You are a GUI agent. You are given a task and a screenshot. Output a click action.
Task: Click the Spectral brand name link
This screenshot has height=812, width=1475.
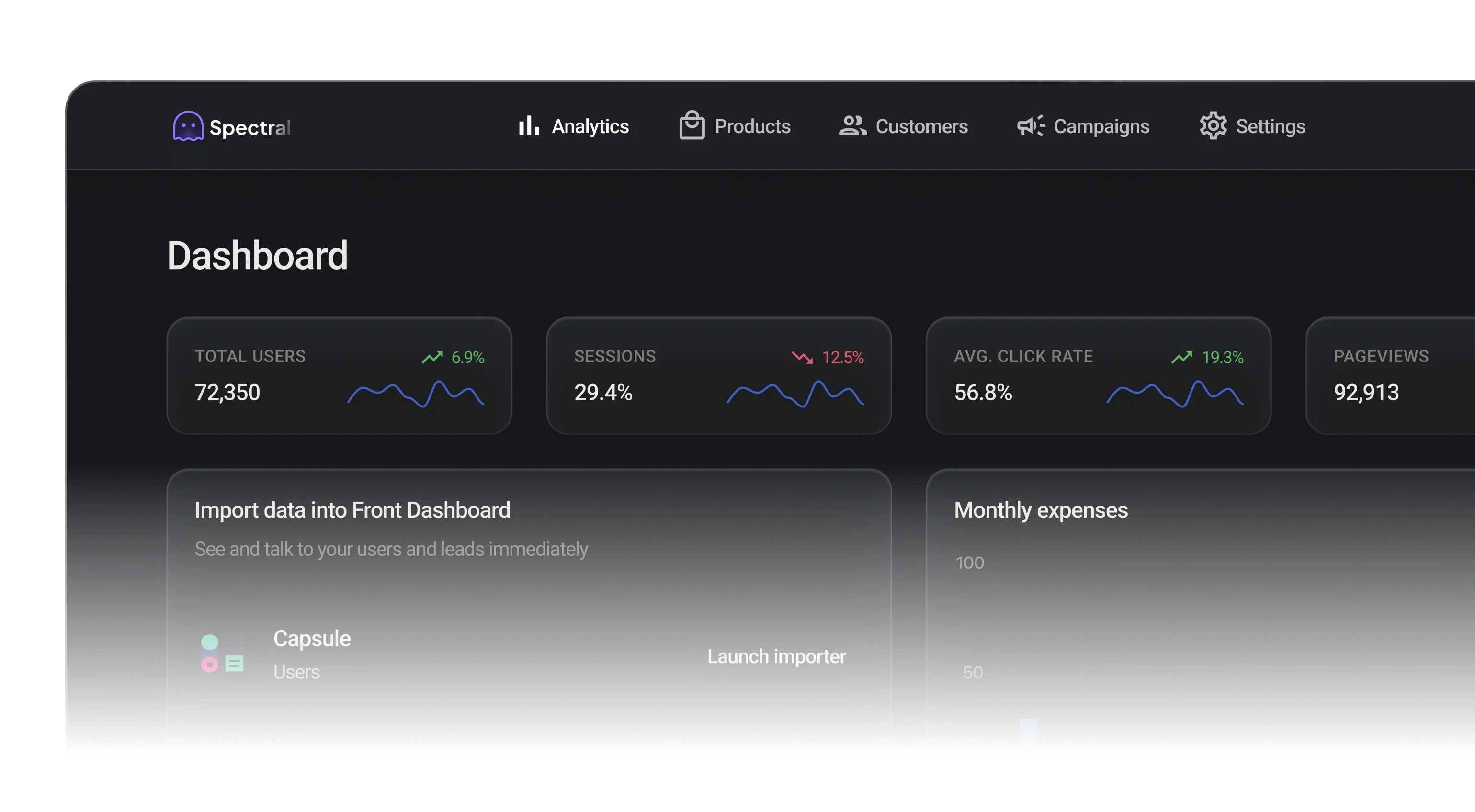[250, 128]
